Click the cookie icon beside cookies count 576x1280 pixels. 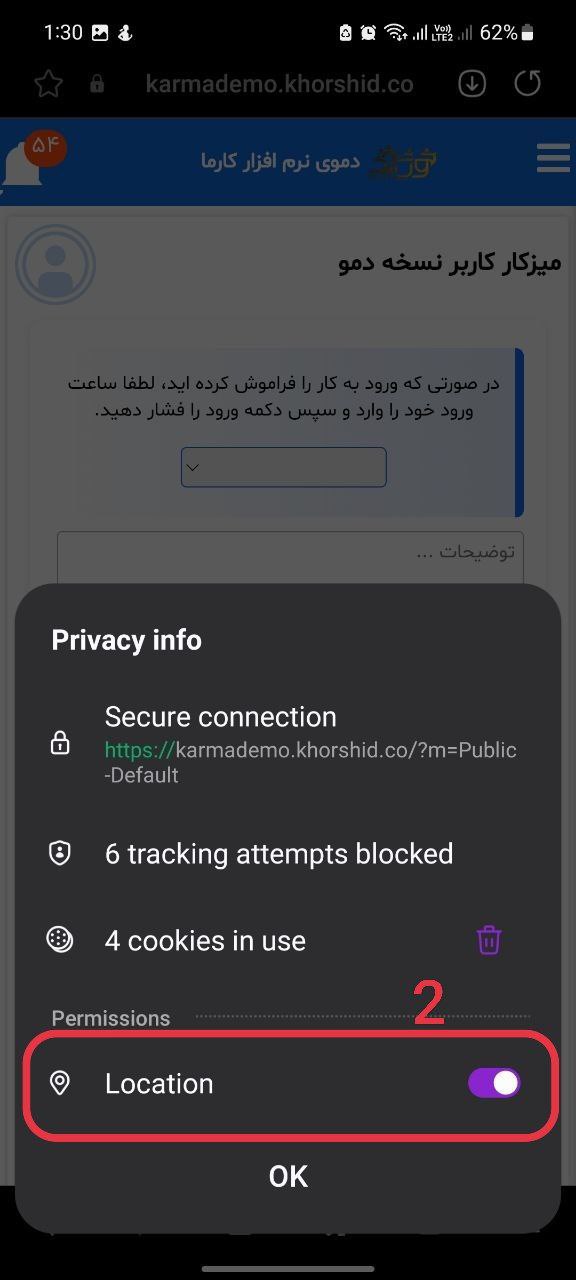[60, 940]
